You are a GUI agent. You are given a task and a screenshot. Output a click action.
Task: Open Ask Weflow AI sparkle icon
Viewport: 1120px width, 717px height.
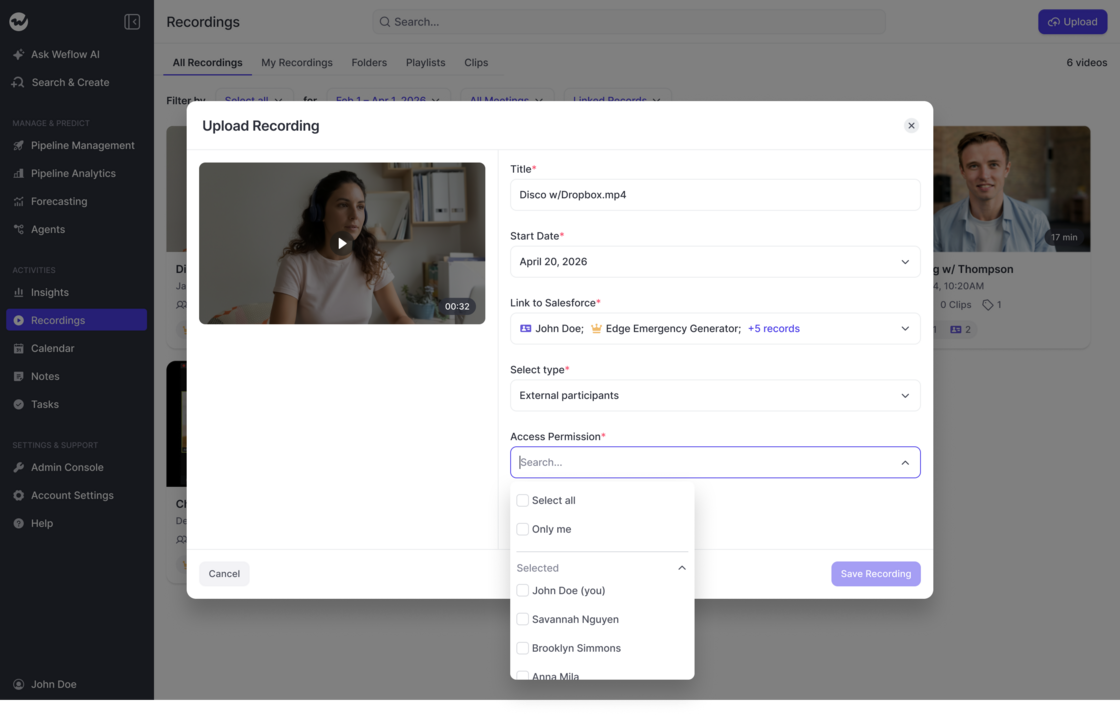pos(19,54)
